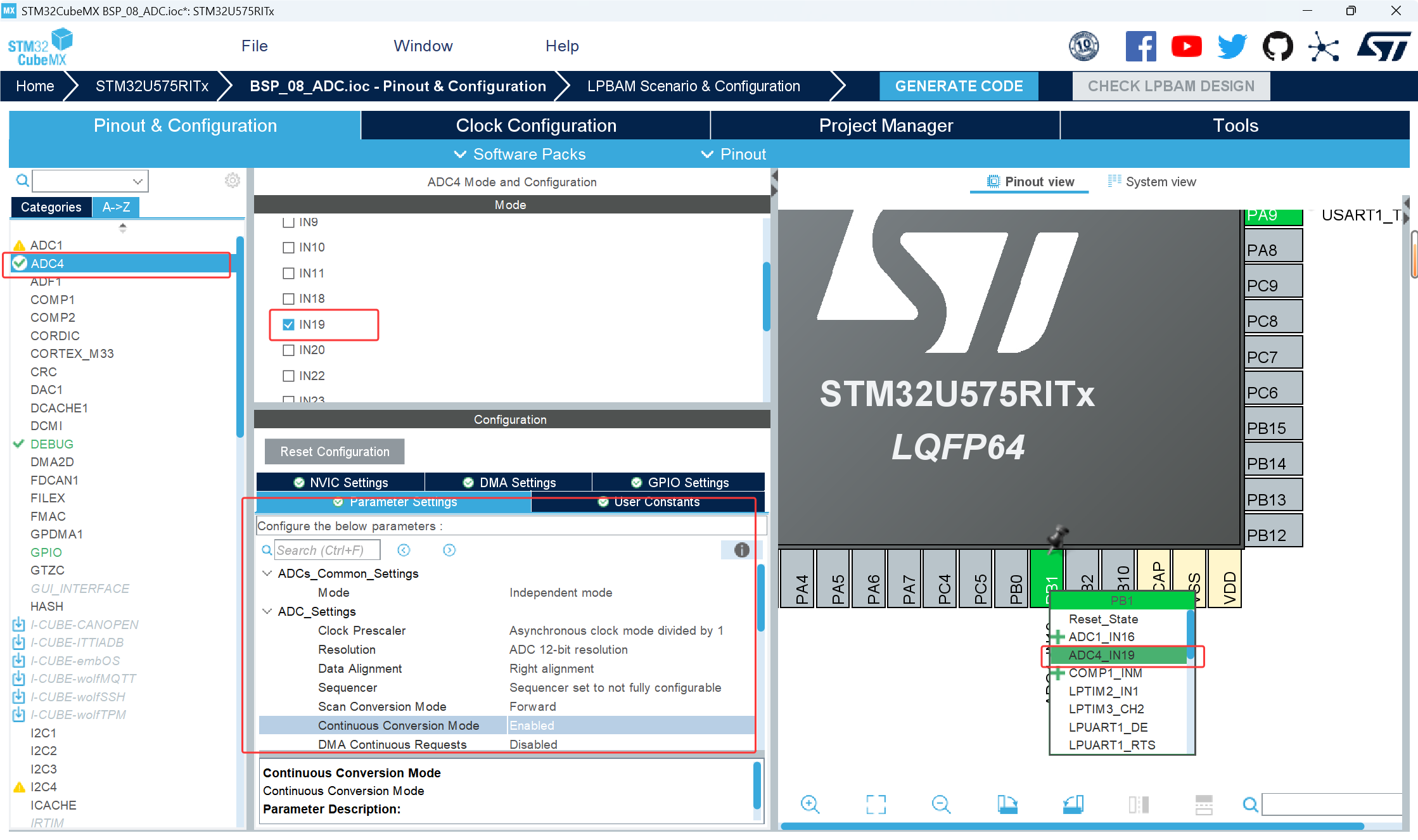Click the I-CUBE-CANOPEN download icon
The height and width of the screenshot is (840, 1418).
(18, 625)
